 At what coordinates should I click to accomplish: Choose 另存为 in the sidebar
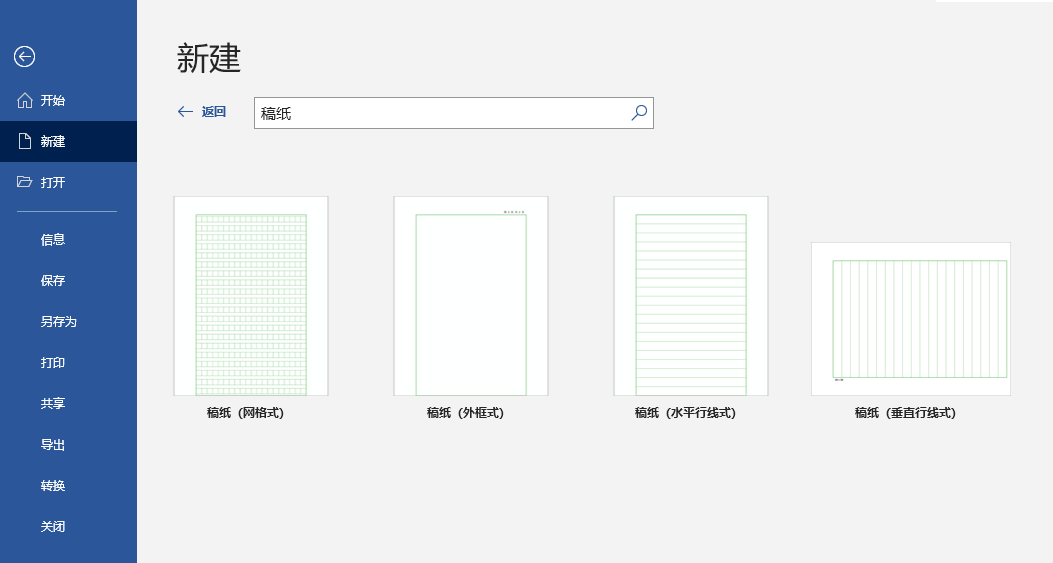point(68,321)
